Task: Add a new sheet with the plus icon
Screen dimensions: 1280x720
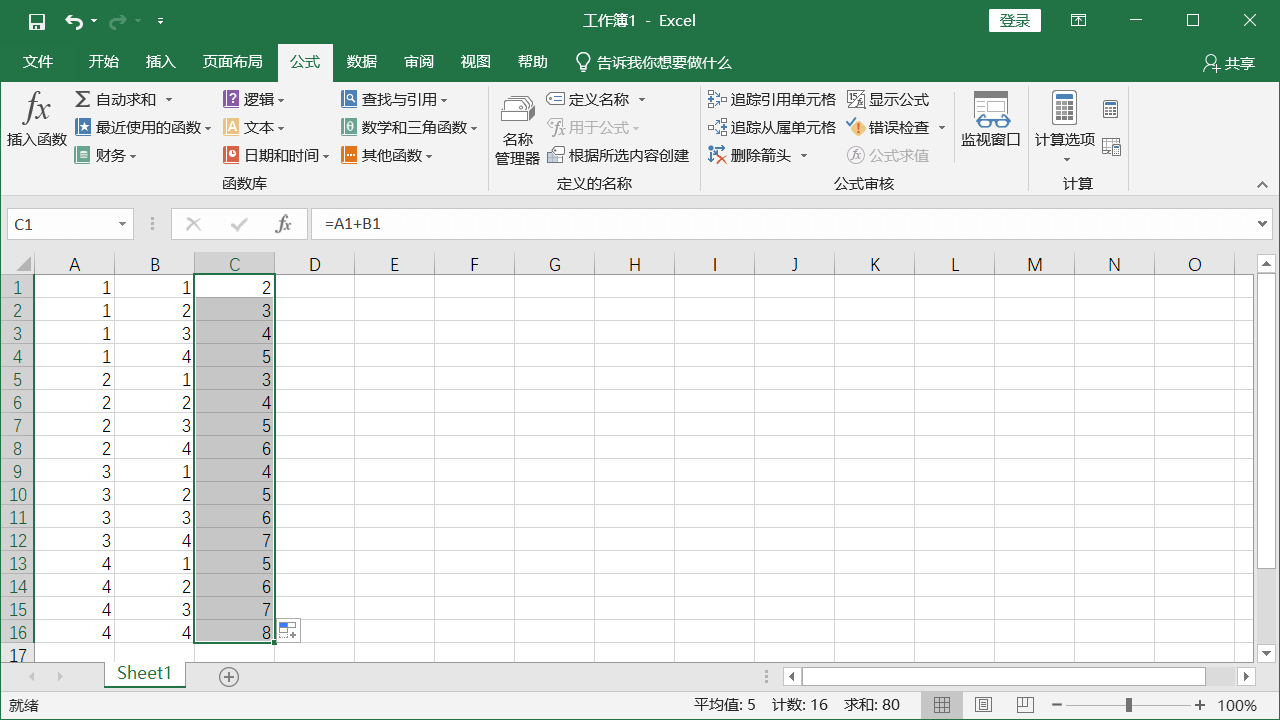Action: [x=229, y=677]
